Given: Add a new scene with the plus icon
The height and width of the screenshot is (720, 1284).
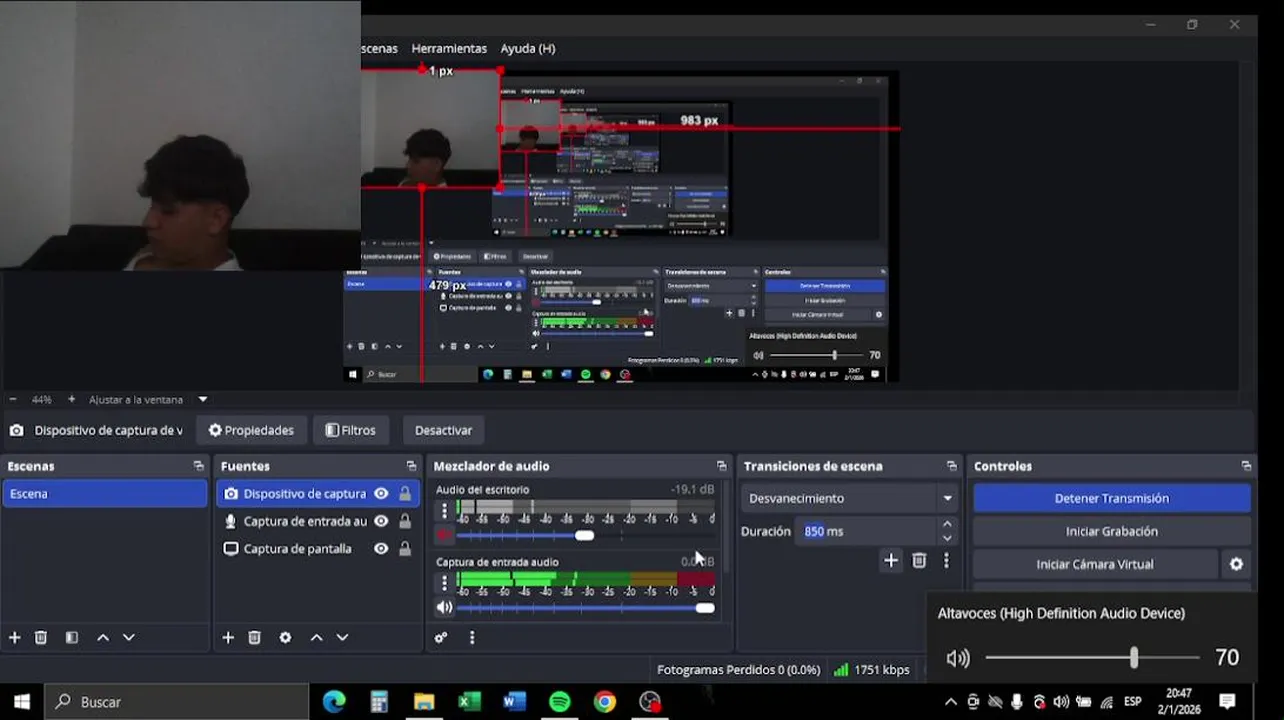Looking at the screenshot, I should [14, 638].
